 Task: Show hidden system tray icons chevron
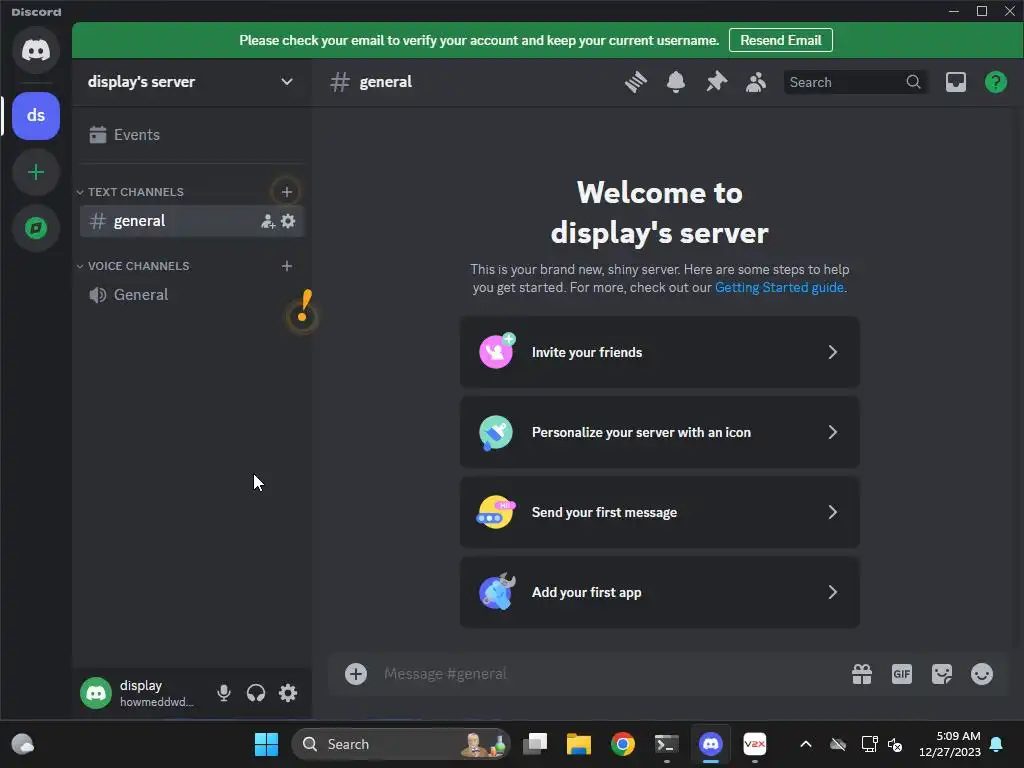coord(806,744)
